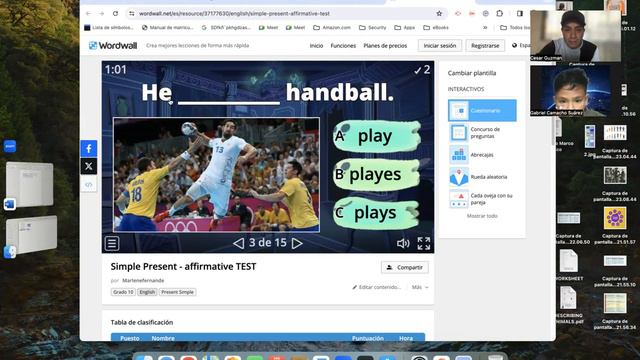Viewport: 640px width, 360px height.
Task: Choose answer B 'playes'
Action: click(x=376, y=174)
